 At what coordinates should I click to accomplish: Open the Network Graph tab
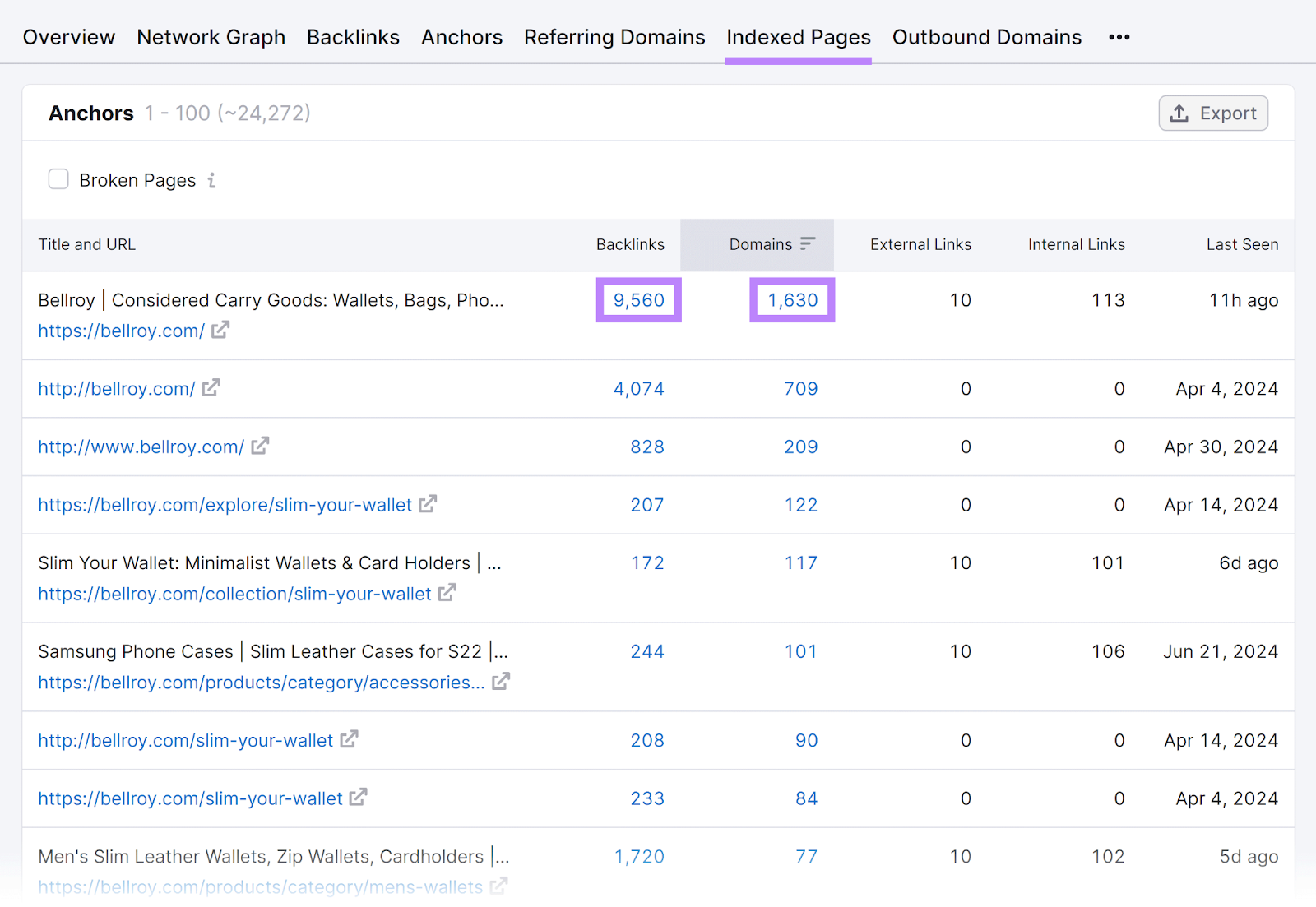tap(211, 37)
